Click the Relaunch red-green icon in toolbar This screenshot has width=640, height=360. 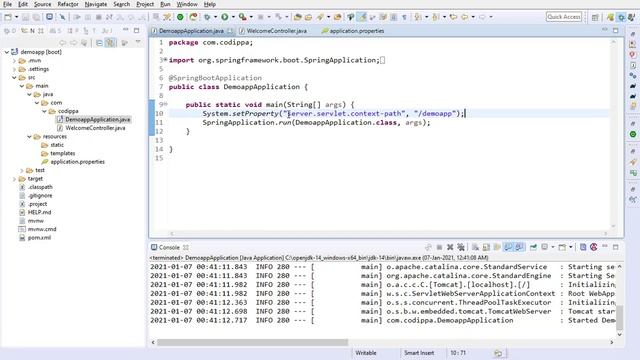(193, 17)
